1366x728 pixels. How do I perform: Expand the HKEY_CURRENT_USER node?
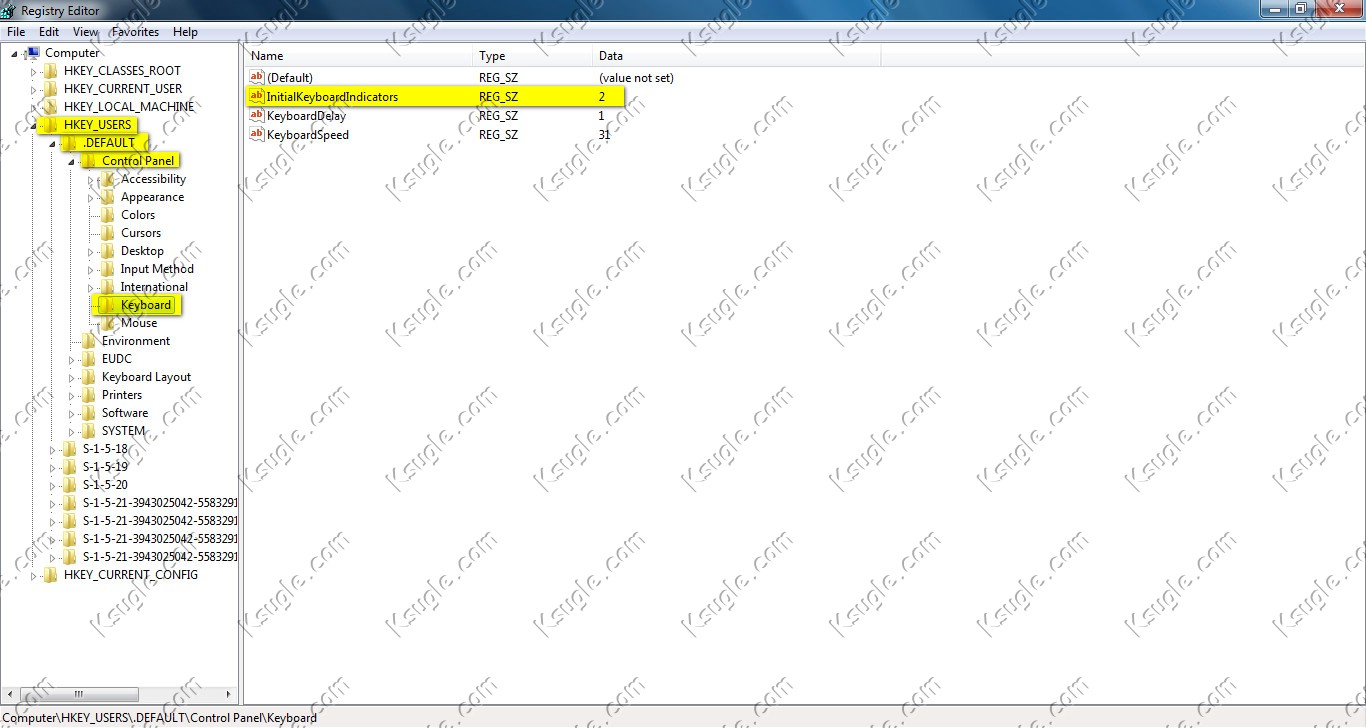pyautogui.click(x=33, y=89)
